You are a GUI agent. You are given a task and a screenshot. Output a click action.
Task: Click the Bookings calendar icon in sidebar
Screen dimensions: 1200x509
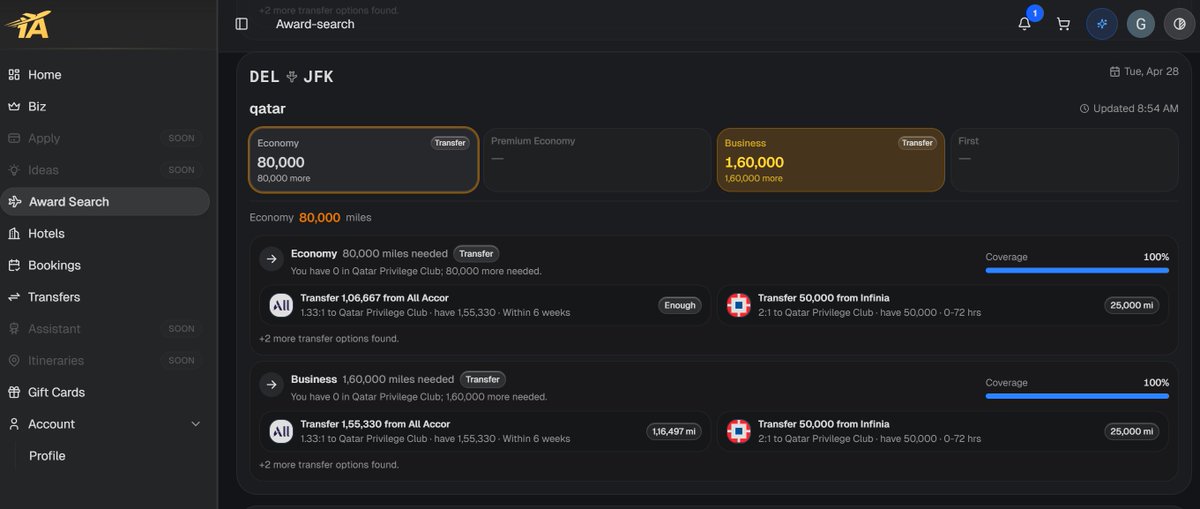(x=14, y=265)
